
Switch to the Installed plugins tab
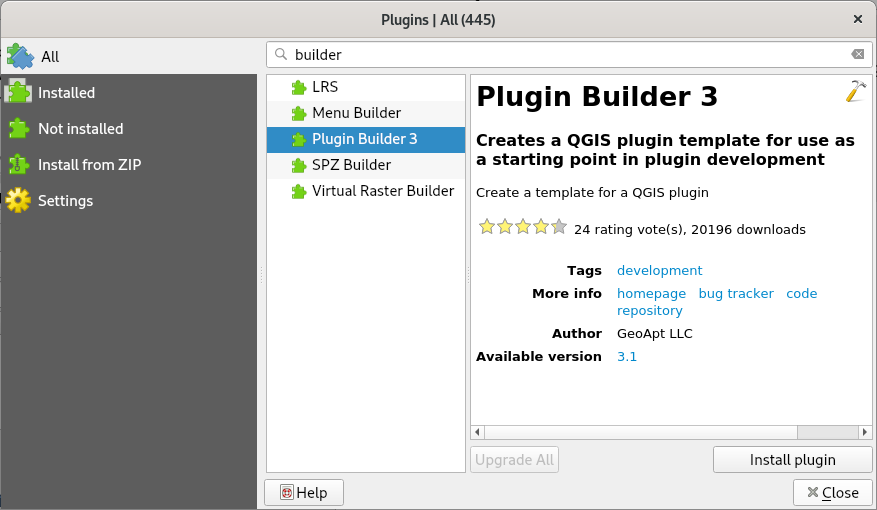(x=129, y=92)
